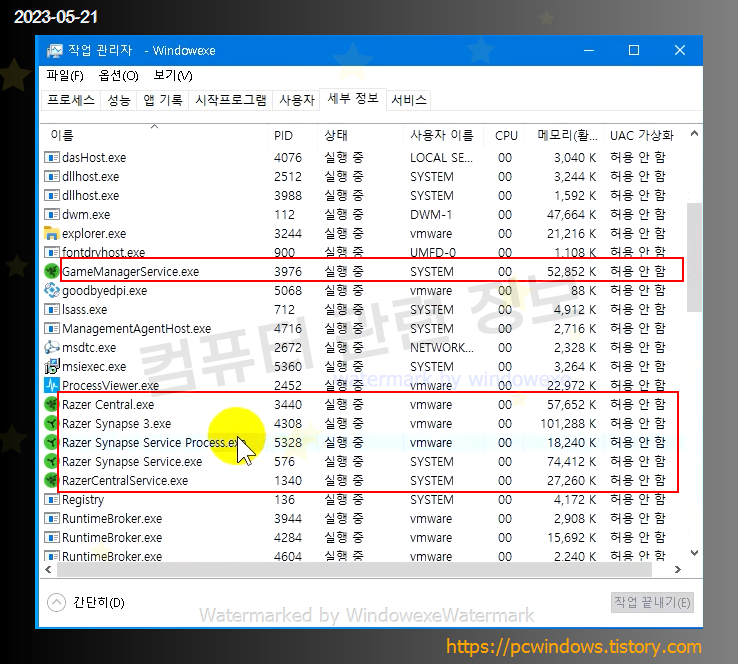This screenshot has width=738, height=664.
Task: Click memory value 101,288 K
Action: coord(568,424)
